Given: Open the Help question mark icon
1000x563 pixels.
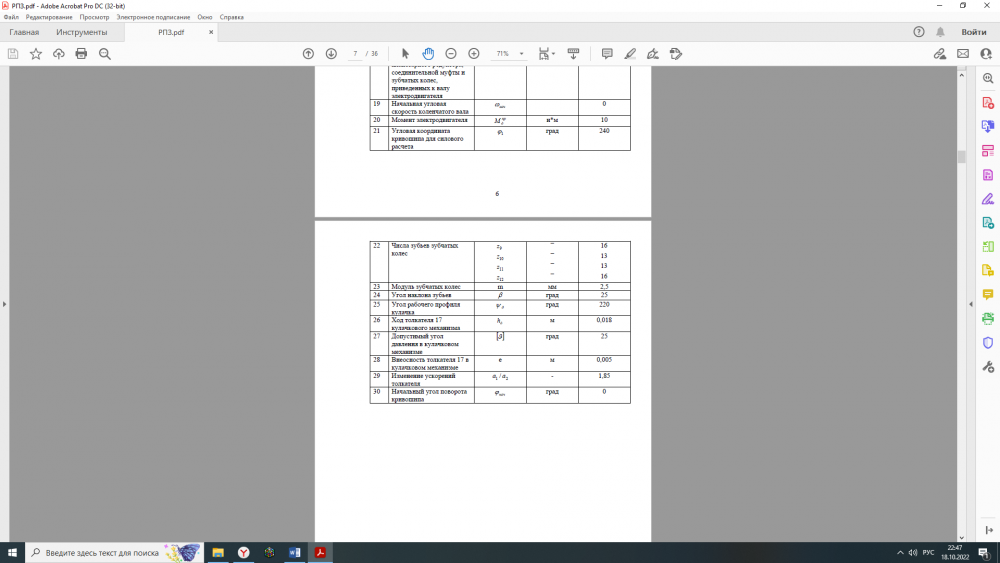Looking at the screenshot, I should click(918, 32).
